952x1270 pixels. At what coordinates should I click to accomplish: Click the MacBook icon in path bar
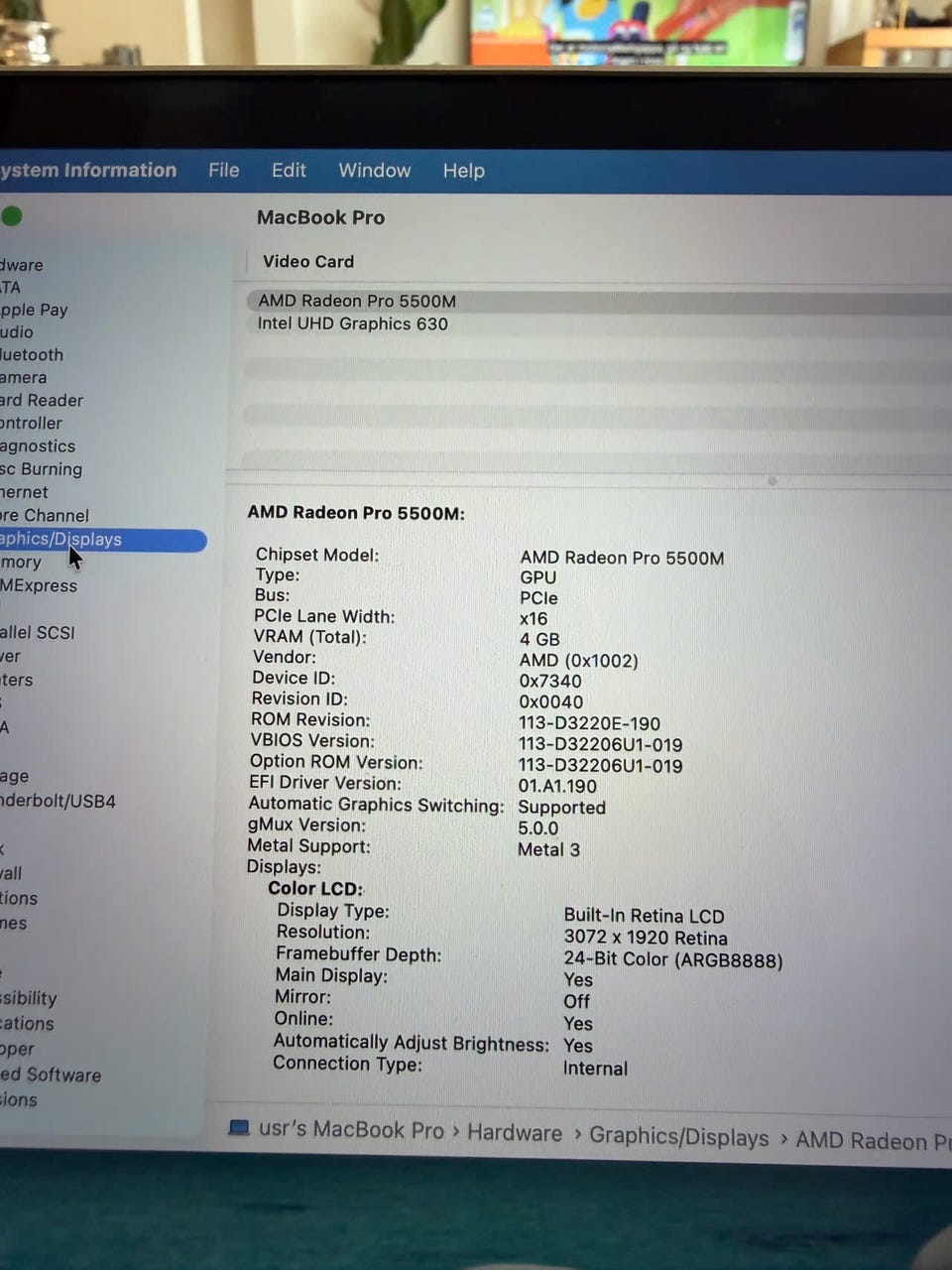pyautogui.click(x=239, y=1128)
